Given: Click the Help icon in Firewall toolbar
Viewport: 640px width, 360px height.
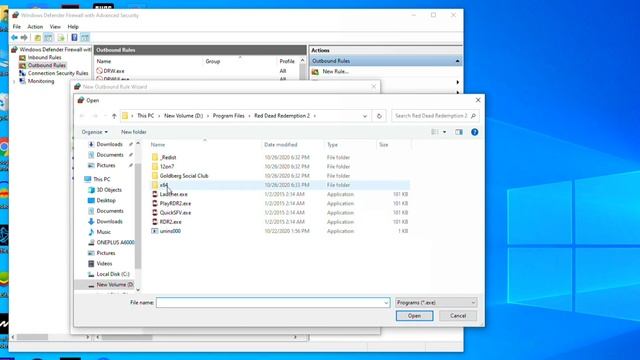Looking at the screenshot, I should 74,38.
